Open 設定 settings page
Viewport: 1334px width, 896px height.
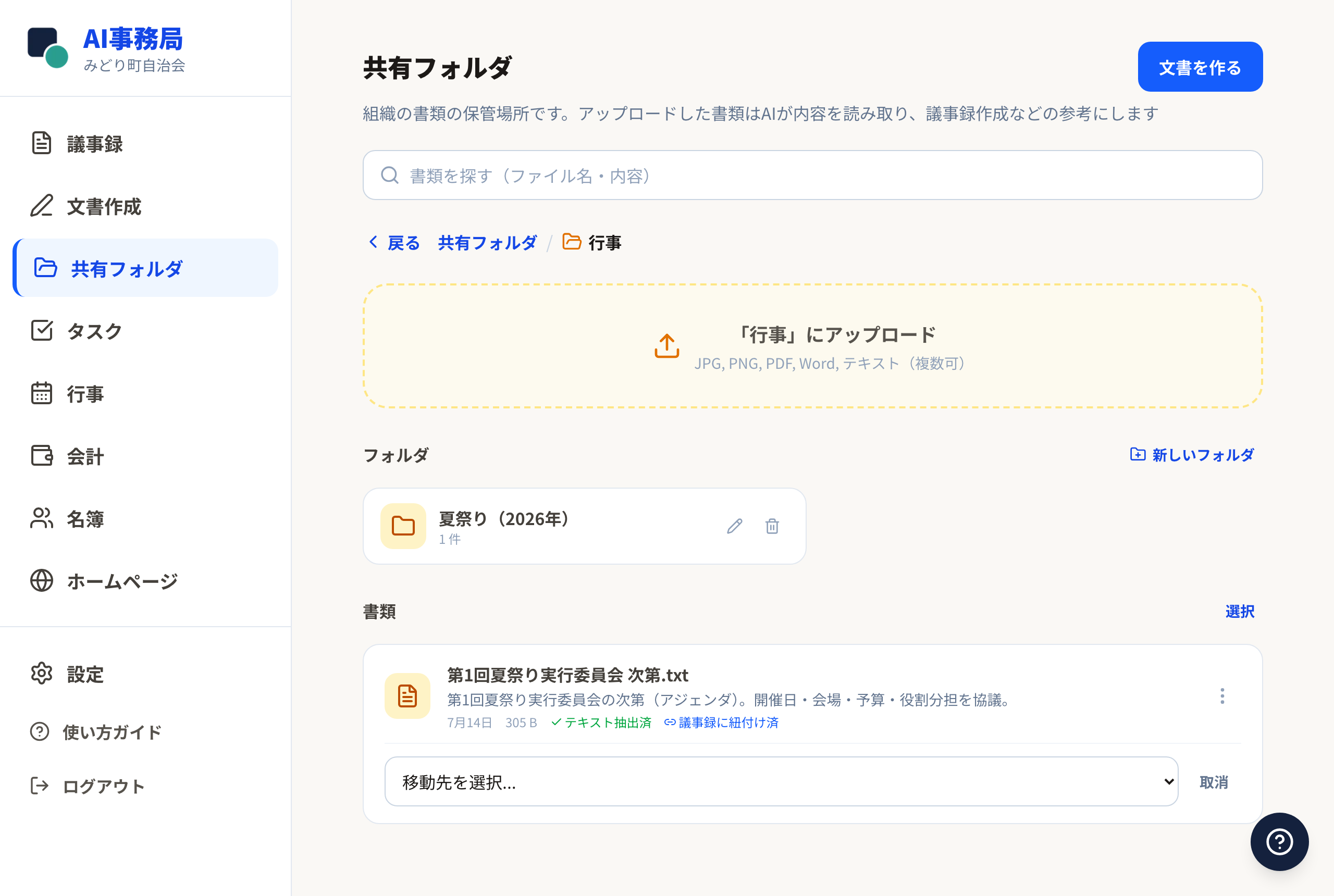coord(145,674)
